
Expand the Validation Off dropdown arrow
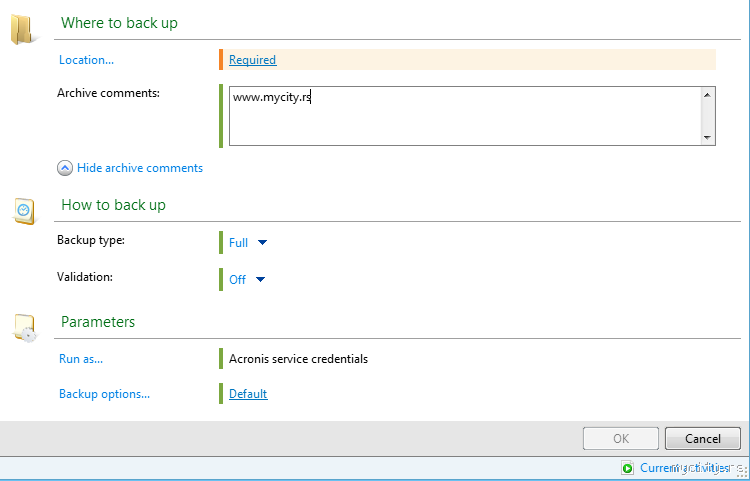click(260, 280)
